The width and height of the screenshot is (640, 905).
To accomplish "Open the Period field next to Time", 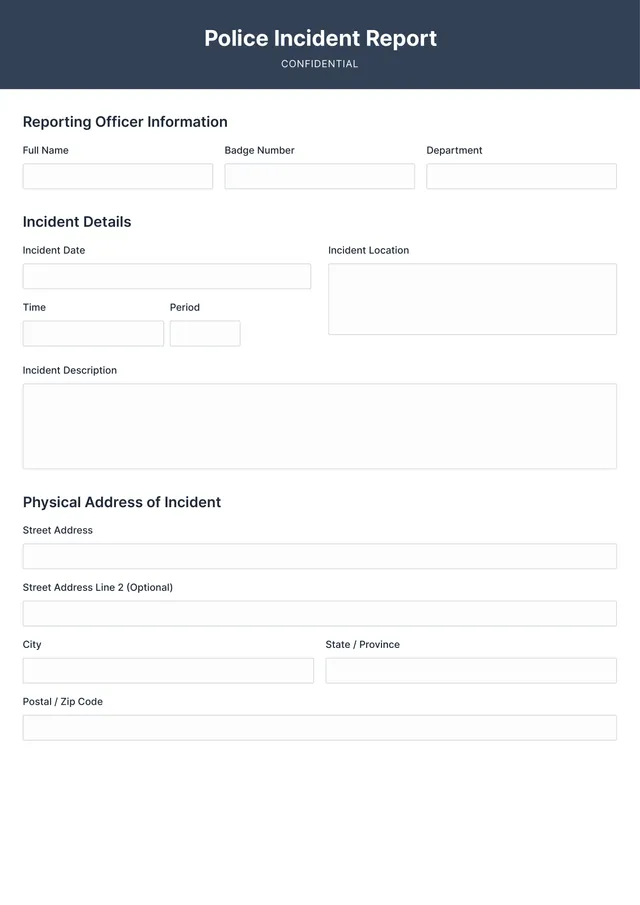I will [x=205, y=333].
